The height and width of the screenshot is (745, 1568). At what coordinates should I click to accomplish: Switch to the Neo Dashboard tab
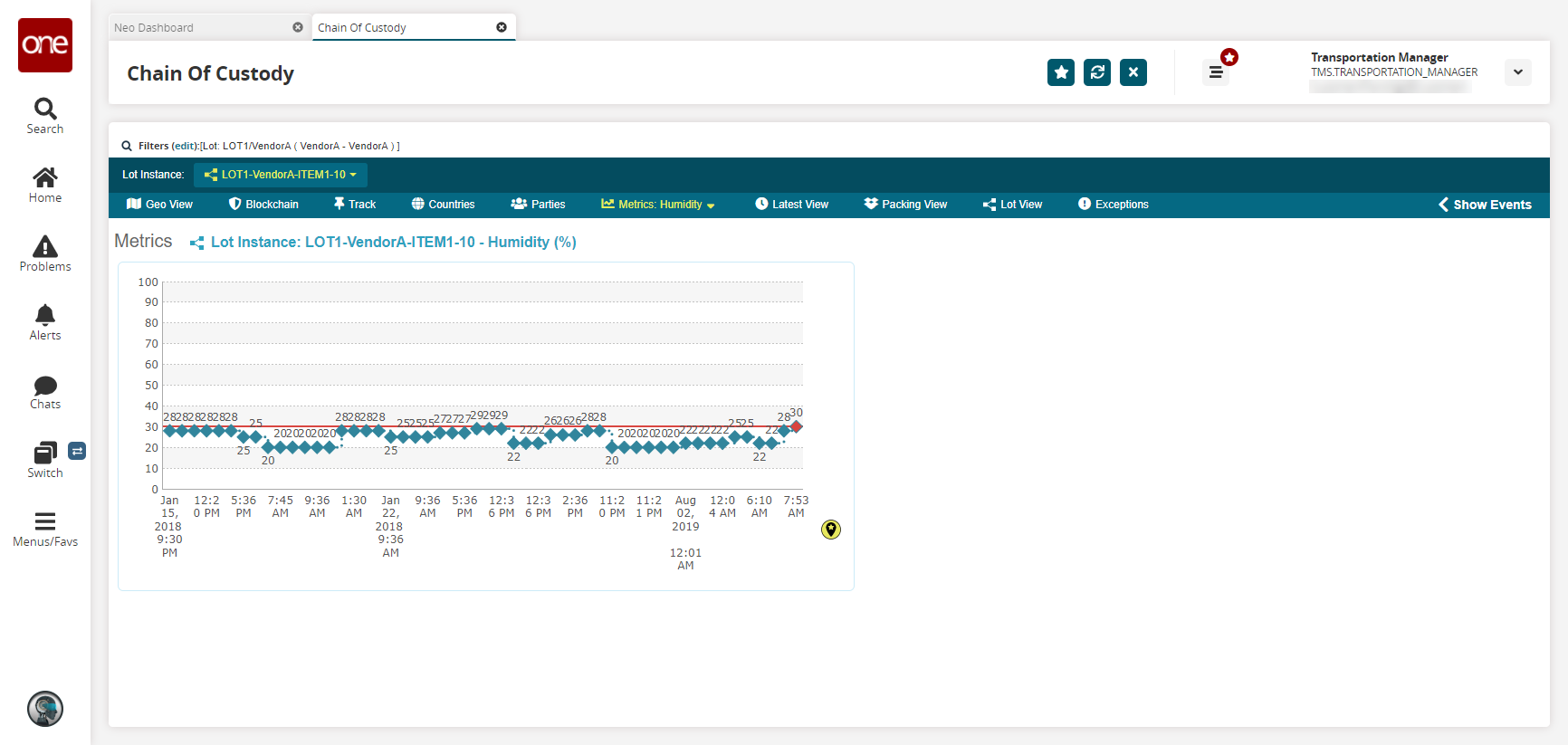154,28
